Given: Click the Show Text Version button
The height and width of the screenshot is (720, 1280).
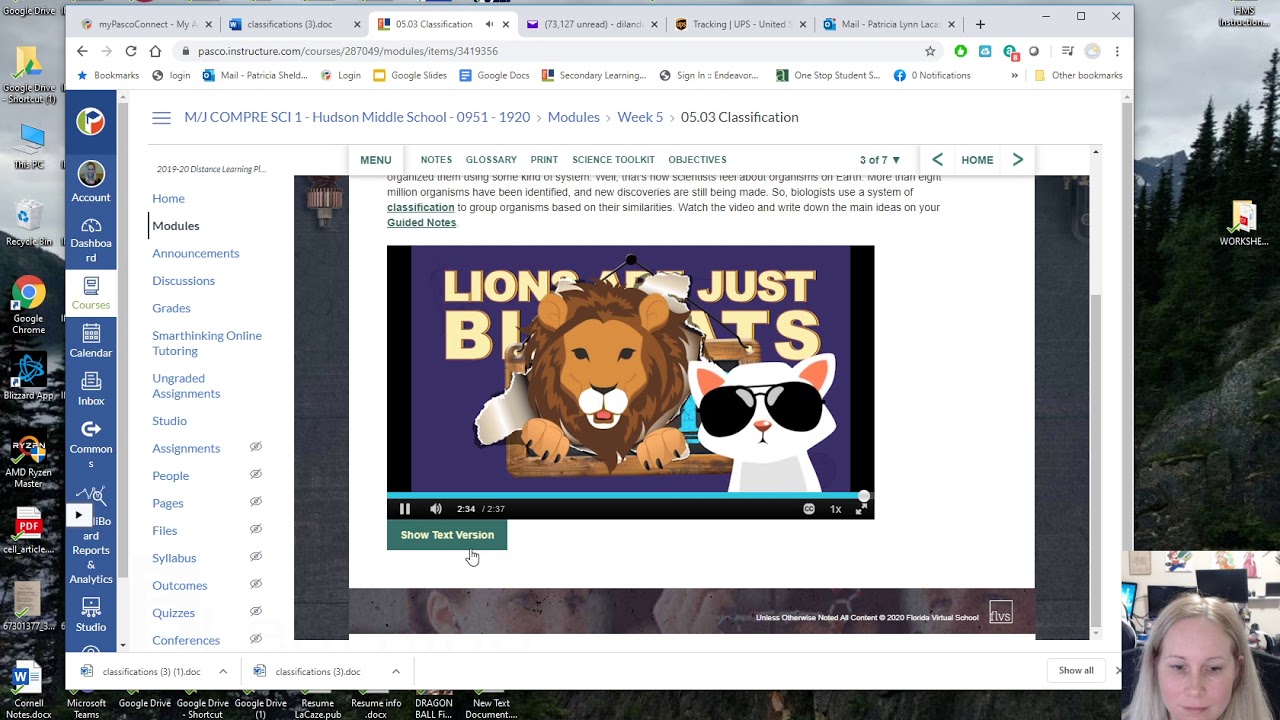Looking at the screenshot, I should [447, 535].
